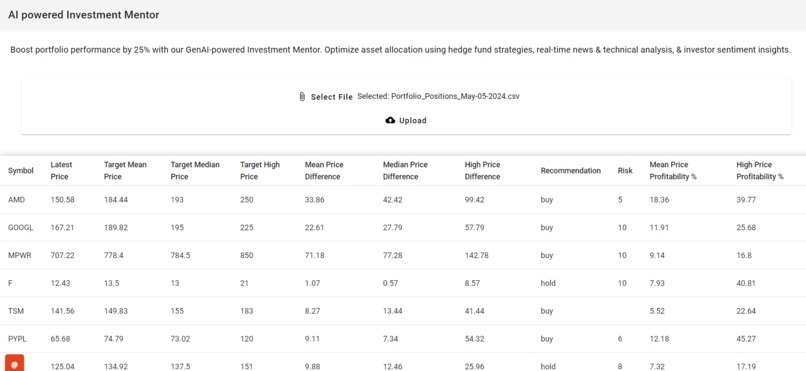Select the PYPL symbol cell
This screenshot has width=806, height=371.
pos(17,339)
